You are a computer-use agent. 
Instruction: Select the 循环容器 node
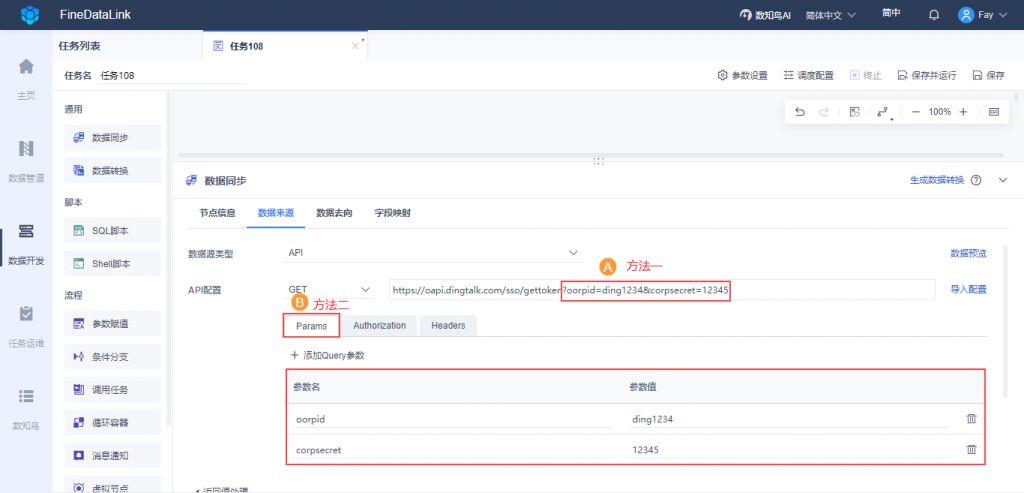point(112,422)
